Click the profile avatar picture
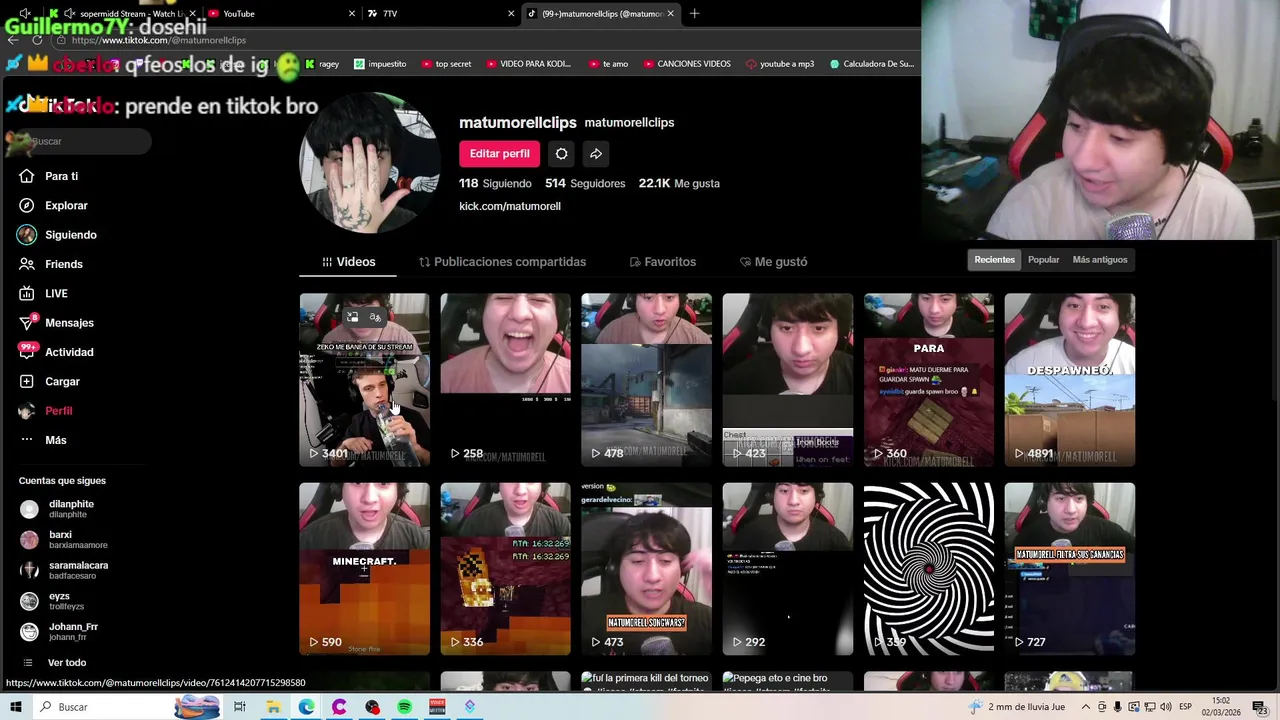The width and height of the screenshot is (1280, 720). 370,165
